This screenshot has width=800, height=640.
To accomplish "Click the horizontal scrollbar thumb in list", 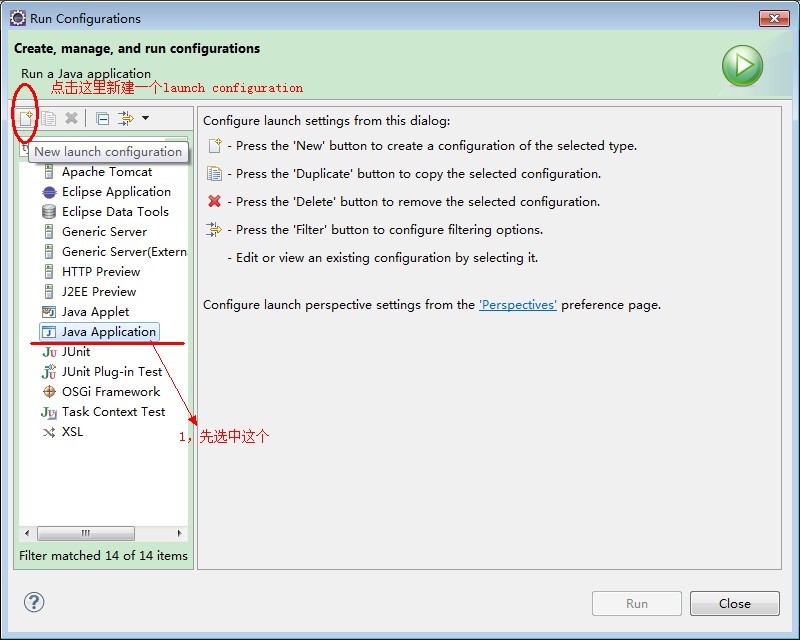I will pos(86,533).
